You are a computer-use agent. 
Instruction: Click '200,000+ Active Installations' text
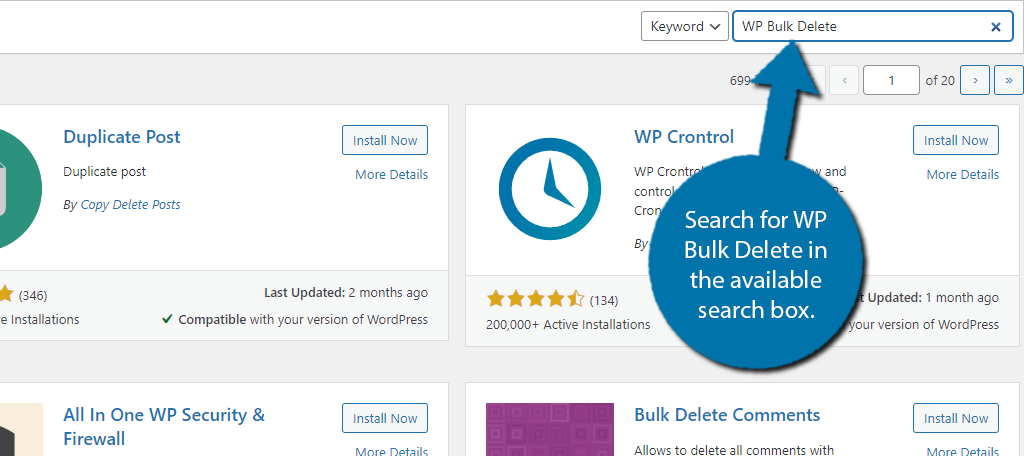(568, 324)
